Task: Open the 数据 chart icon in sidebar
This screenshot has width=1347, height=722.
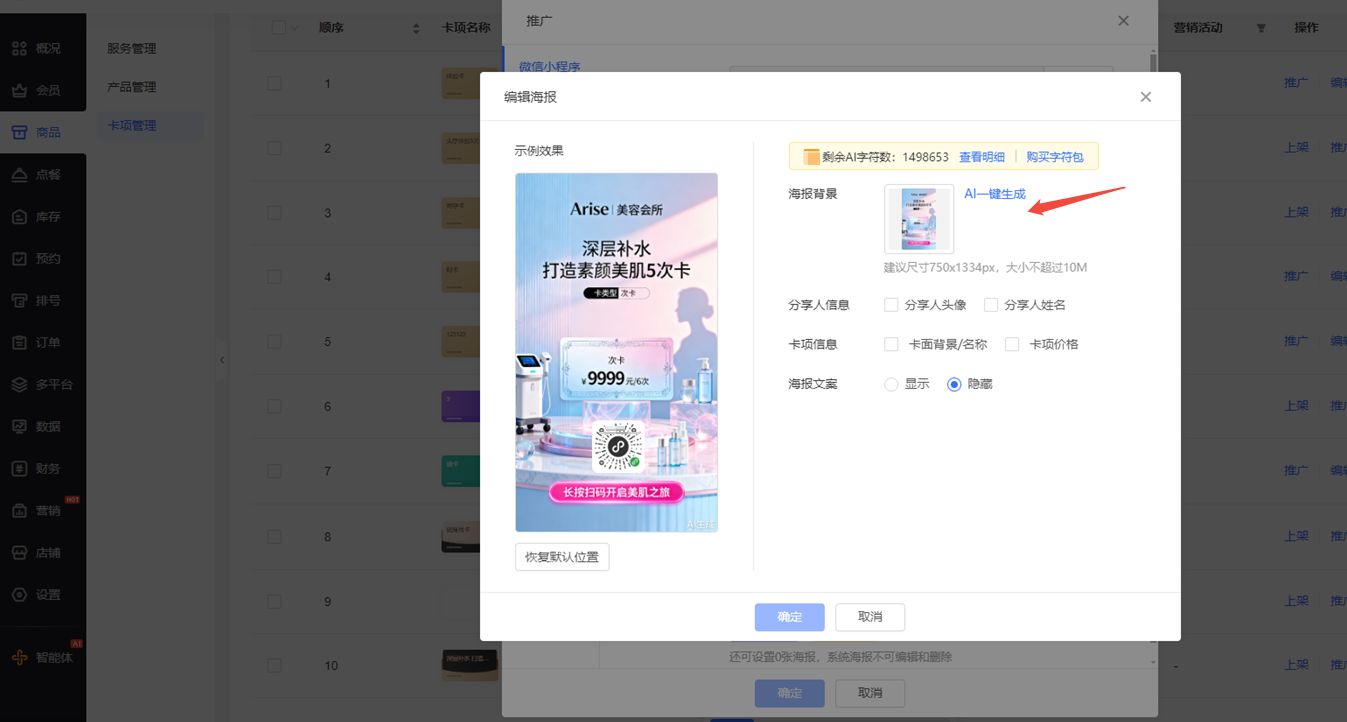Action: [19, 426]
